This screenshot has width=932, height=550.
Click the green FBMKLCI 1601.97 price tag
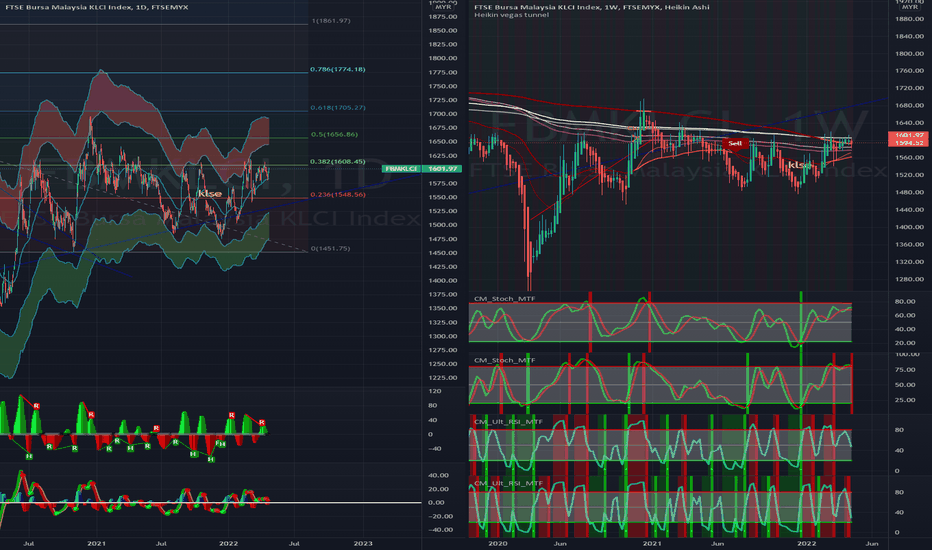click(421, 169)
